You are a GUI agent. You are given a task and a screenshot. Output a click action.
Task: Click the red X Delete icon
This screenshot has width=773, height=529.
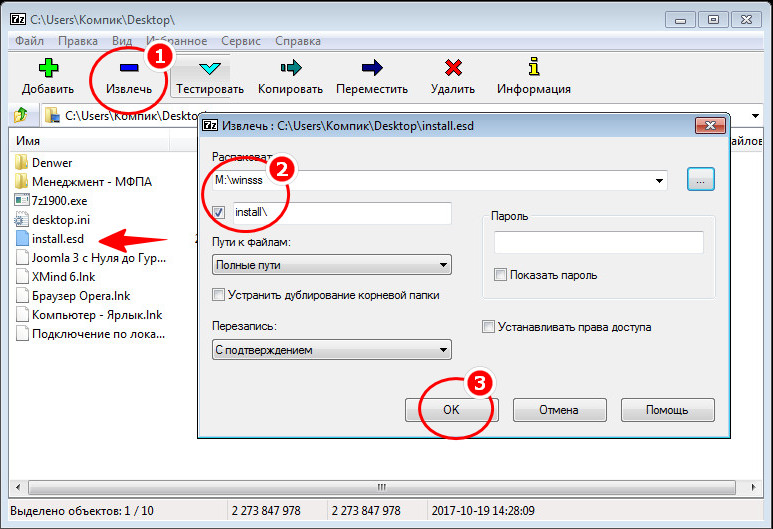(453, 68)
